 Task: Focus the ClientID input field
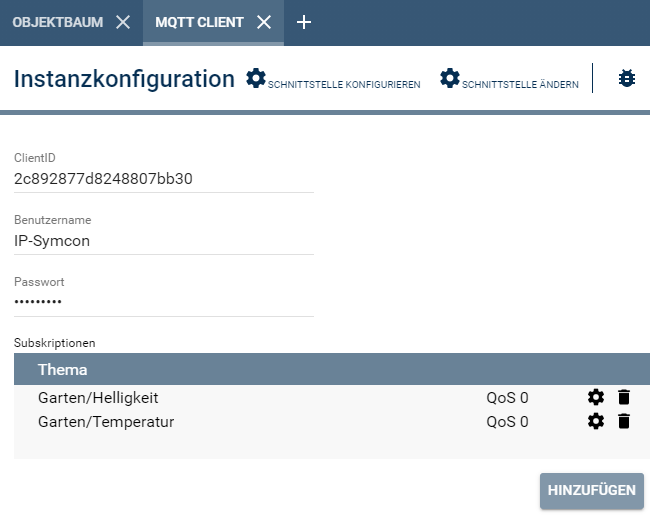point(164,179)
